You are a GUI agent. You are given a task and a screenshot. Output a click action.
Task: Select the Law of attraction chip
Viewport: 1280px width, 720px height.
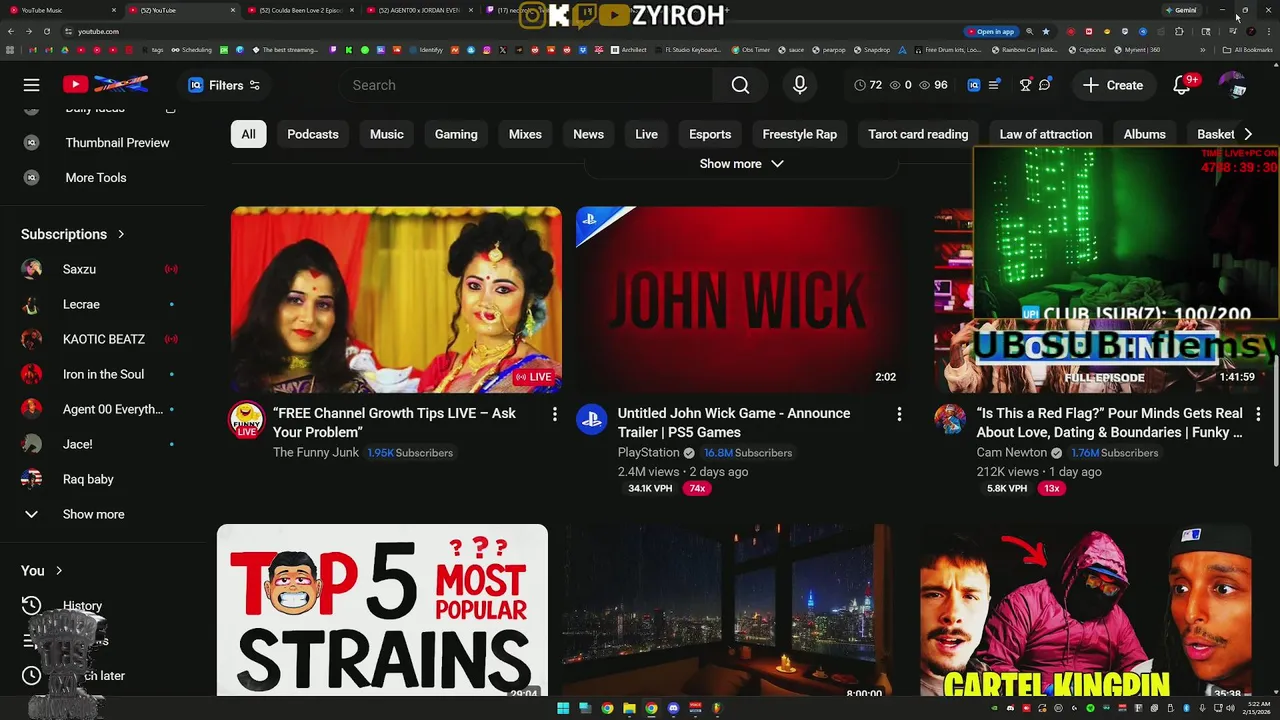tap(1046, 134)
